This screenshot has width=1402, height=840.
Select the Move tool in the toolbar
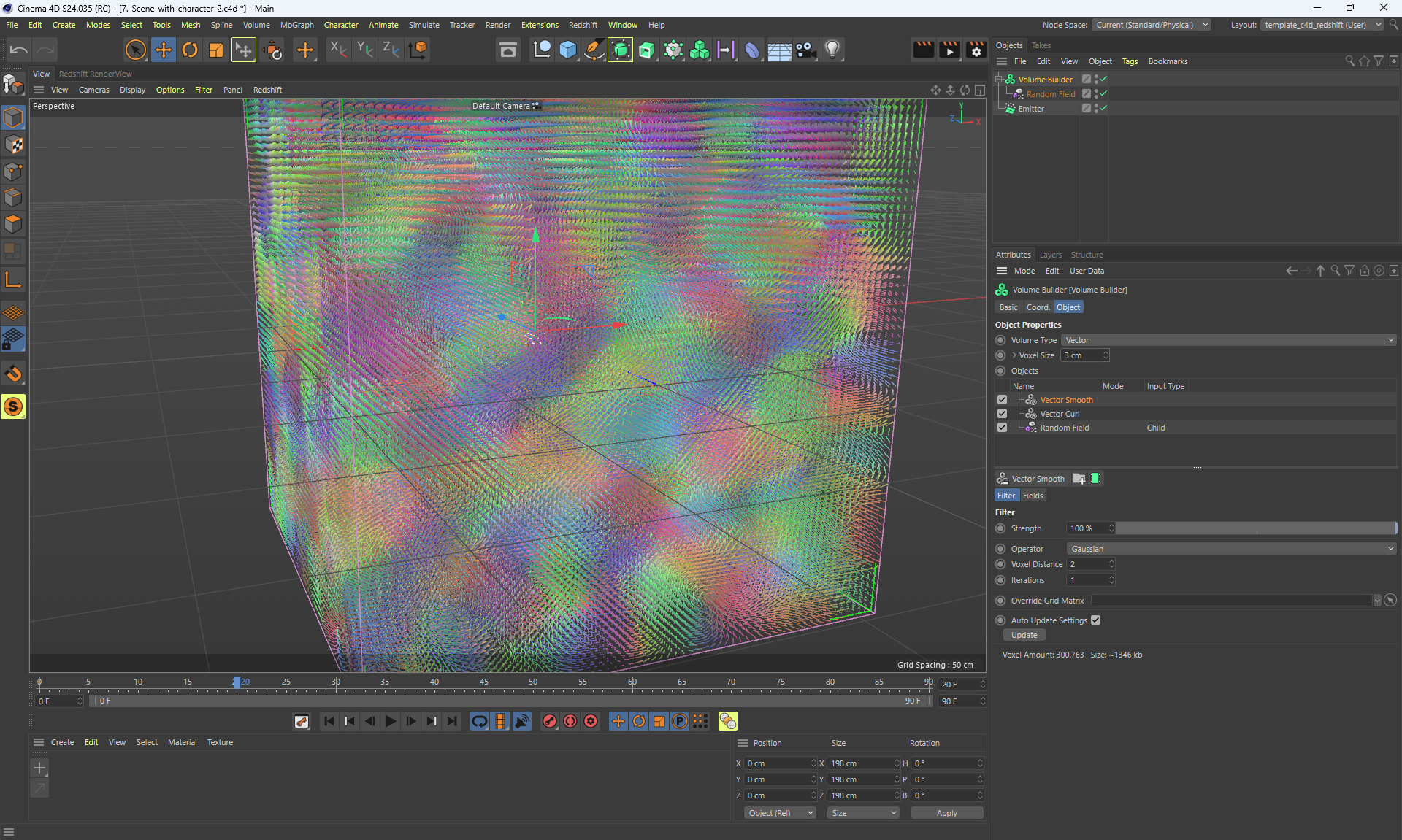point(164,50)
